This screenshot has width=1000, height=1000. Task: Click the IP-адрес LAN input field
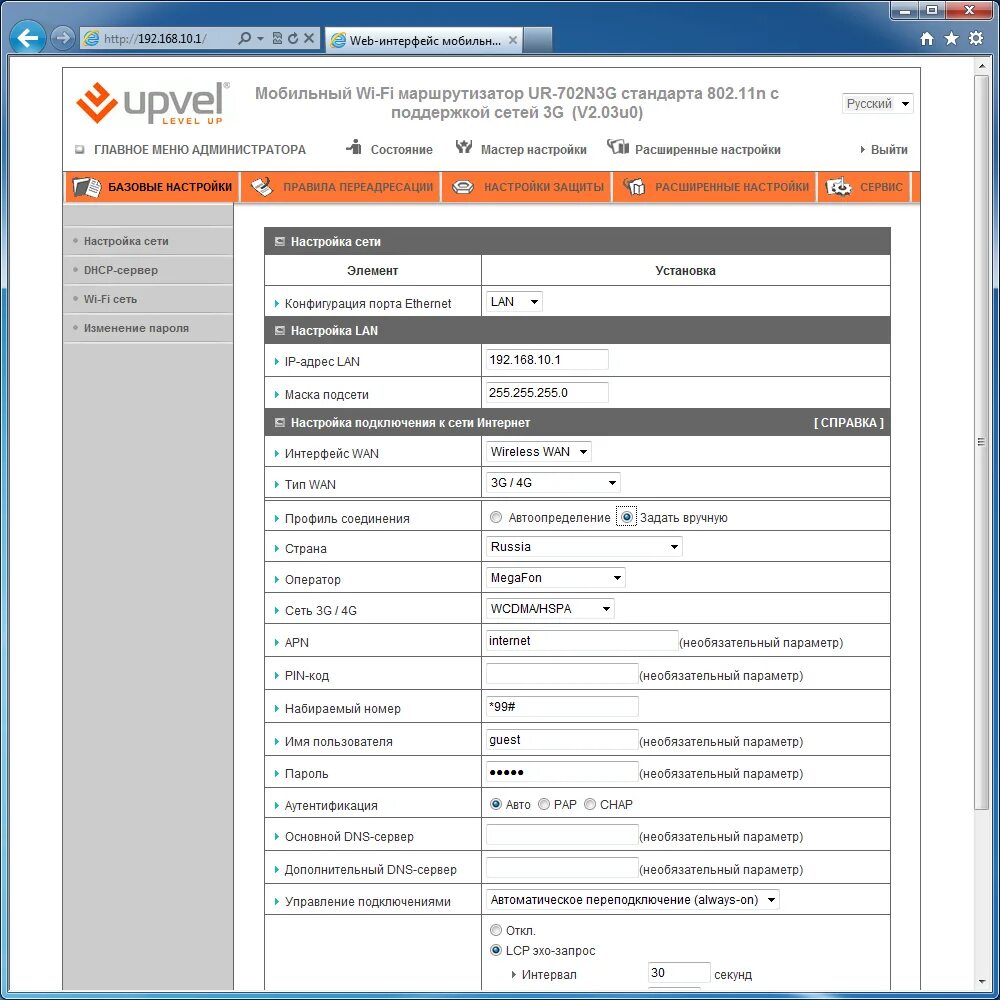click(x=547, y=360)
